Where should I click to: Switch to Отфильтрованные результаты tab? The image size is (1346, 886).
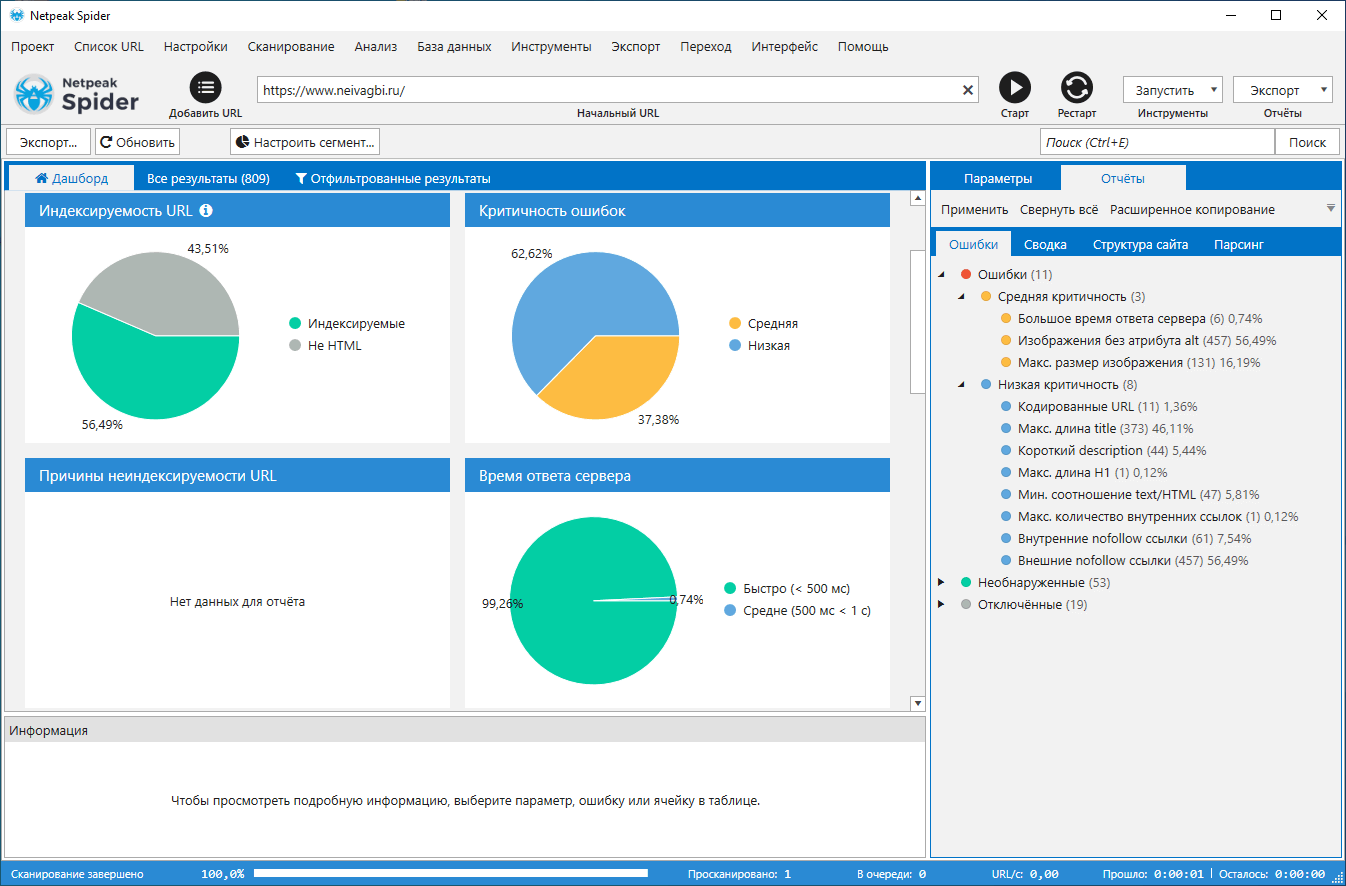pos(393,179)
